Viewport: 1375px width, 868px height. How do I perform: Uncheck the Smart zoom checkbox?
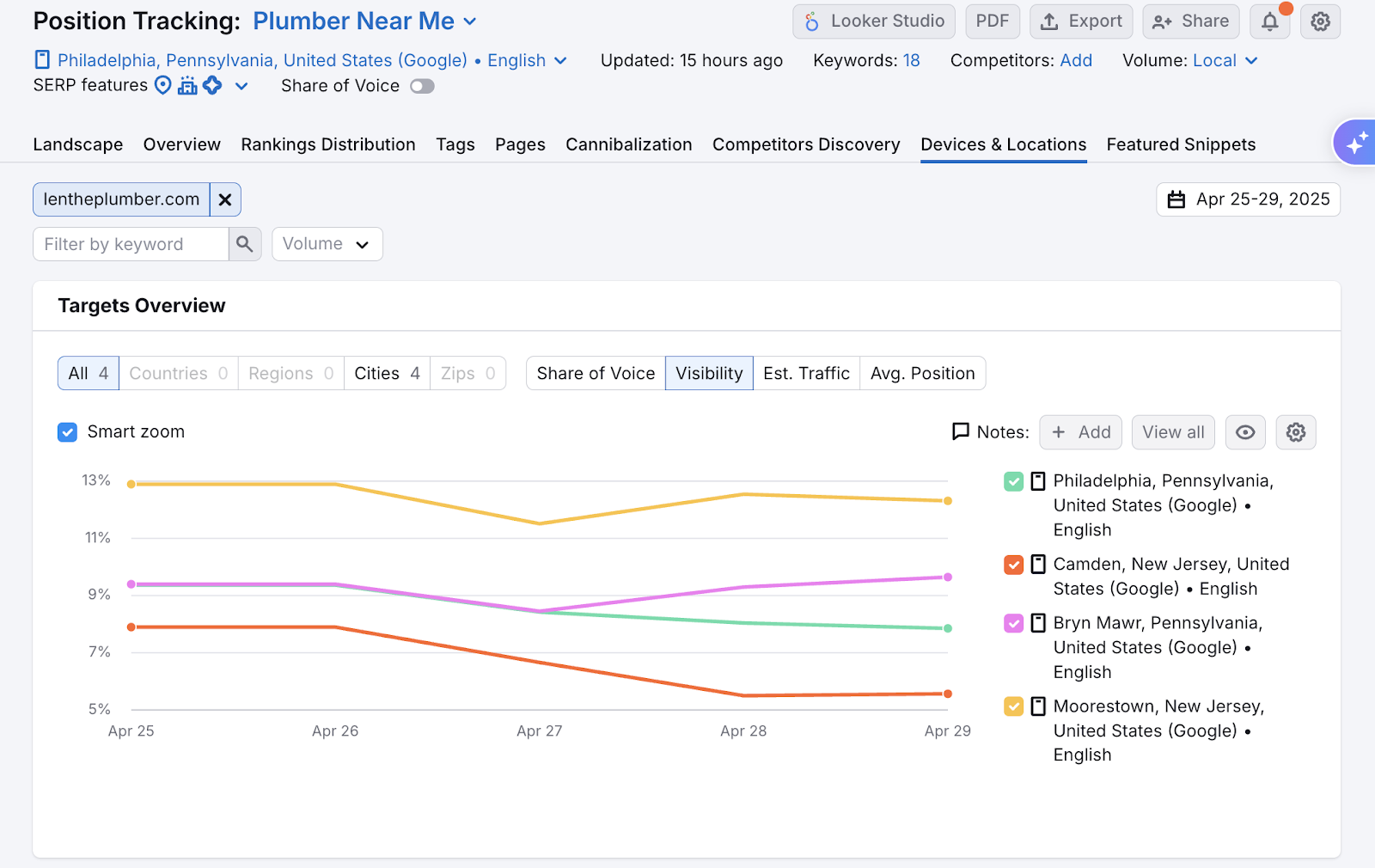pyautogui.click(x=67, y=431)
